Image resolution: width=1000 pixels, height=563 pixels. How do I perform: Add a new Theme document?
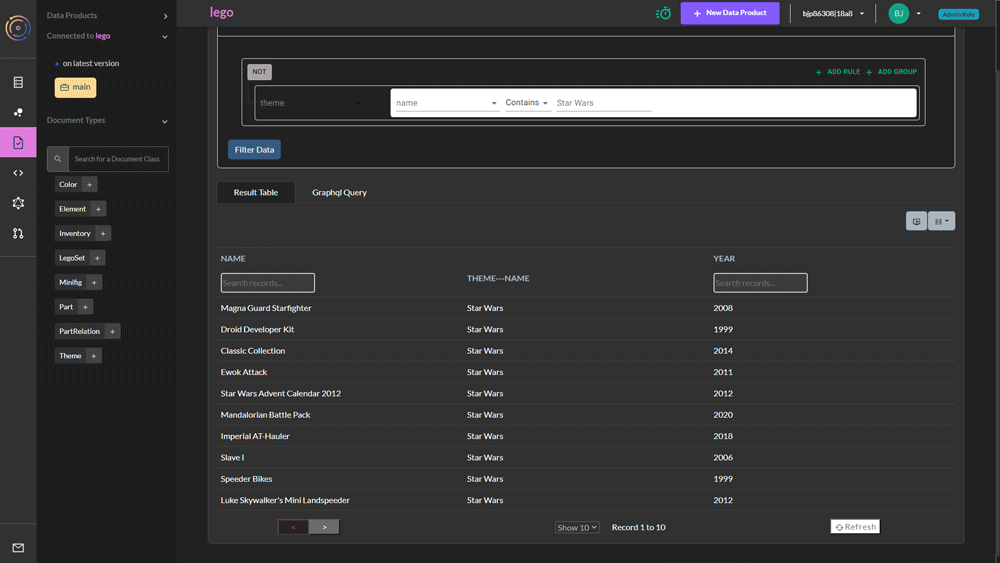[93, 356]
